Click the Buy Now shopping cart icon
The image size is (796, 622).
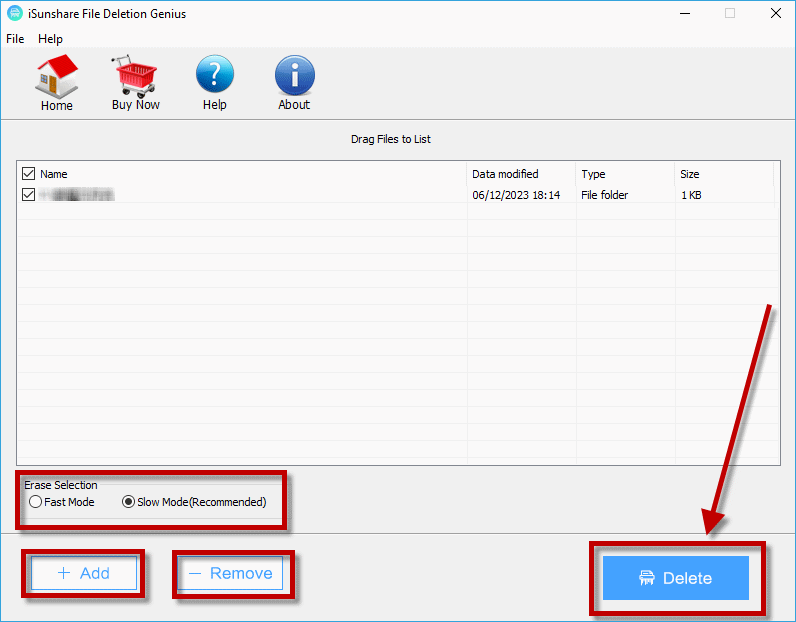136,82
